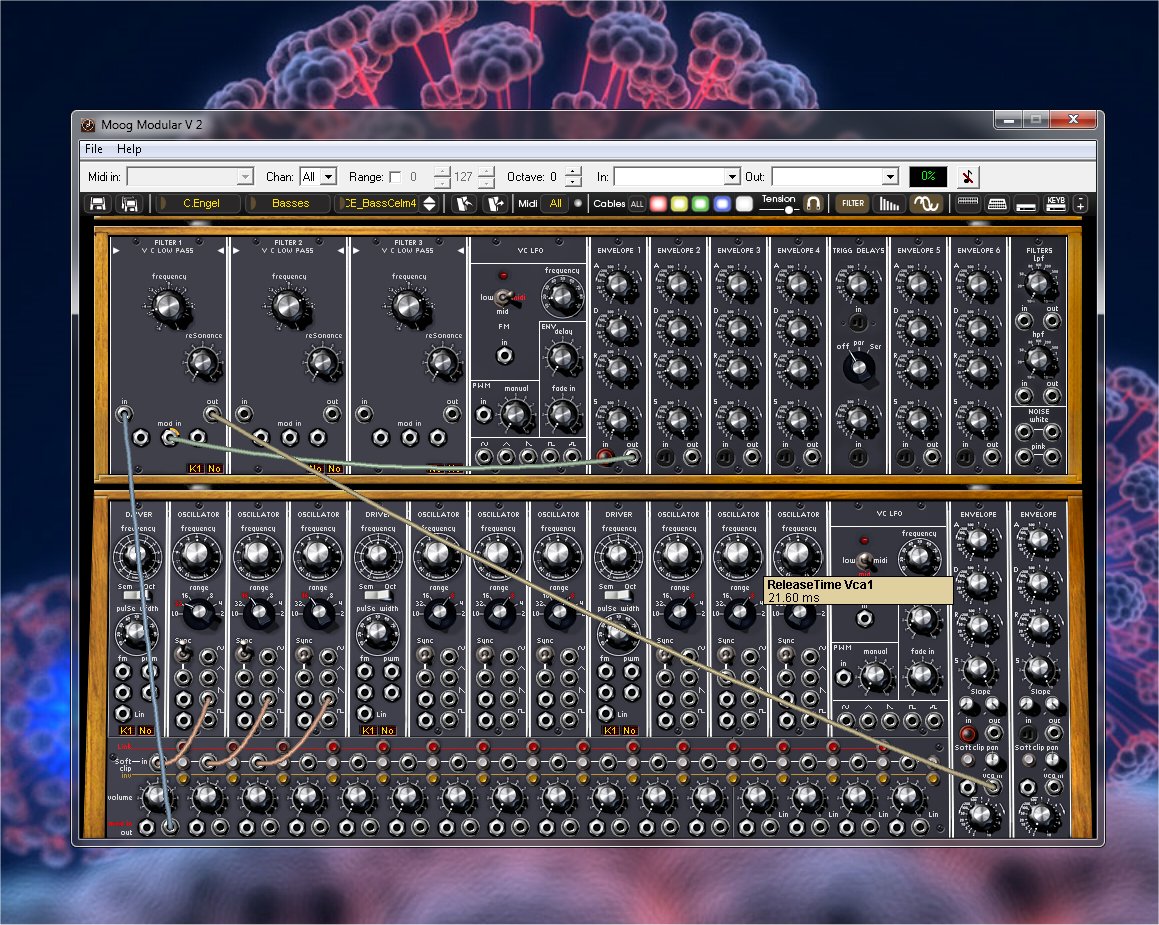
Task: Toggle Filter 1 K1 keyboard follow
Action: click(x=195, y=468)
